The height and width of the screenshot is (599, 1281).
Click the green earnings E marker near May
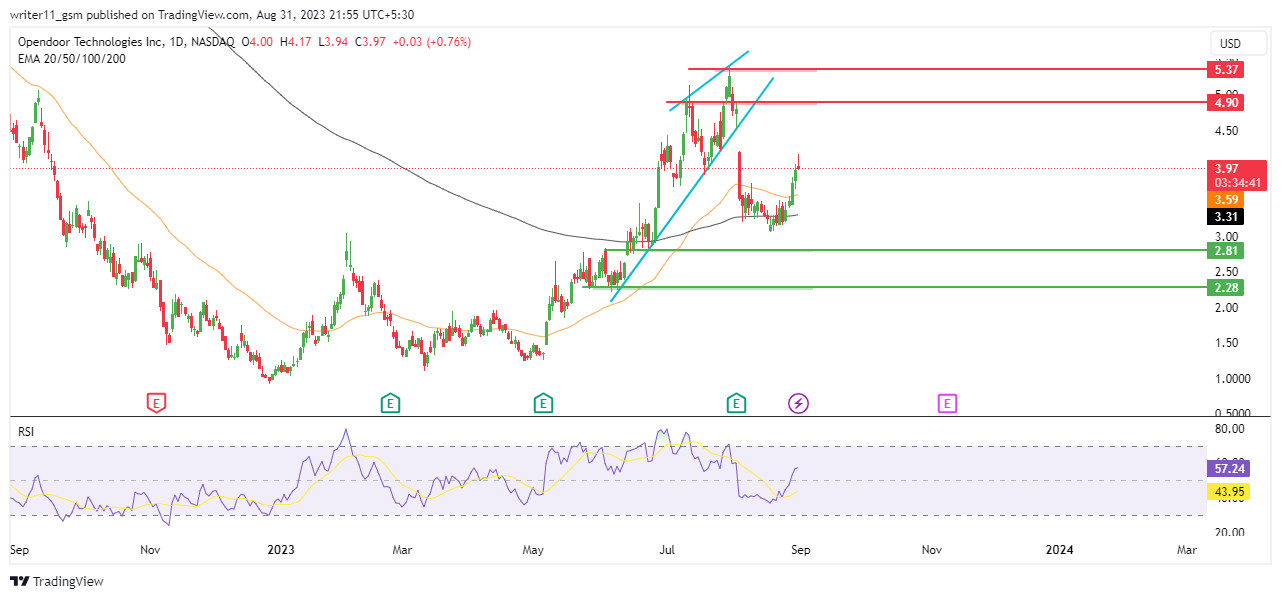pos(542,403)
